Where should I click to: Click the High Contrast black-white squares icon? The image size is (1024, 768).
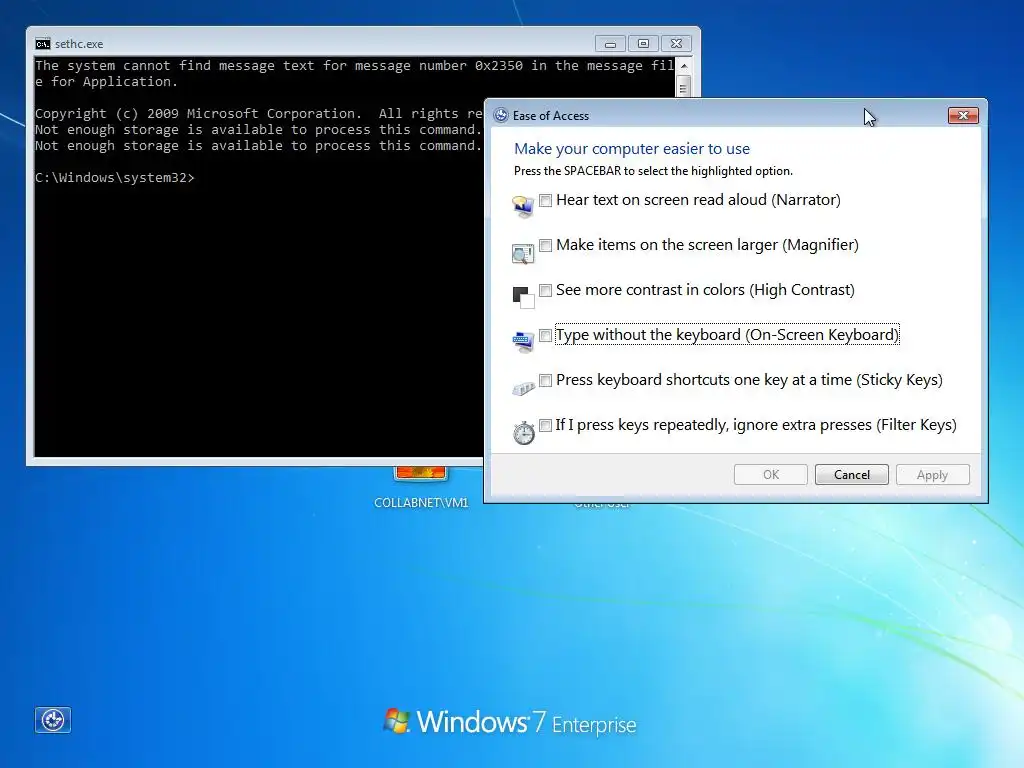(523, 297)
